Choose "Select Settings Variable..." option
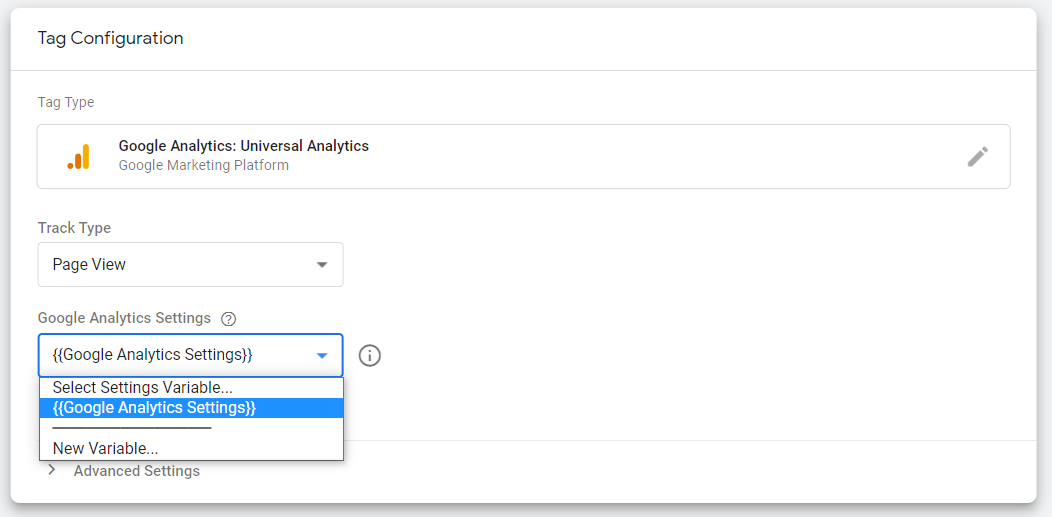The height and width of the screenshot is (517, 1052). tap(143, 387)
